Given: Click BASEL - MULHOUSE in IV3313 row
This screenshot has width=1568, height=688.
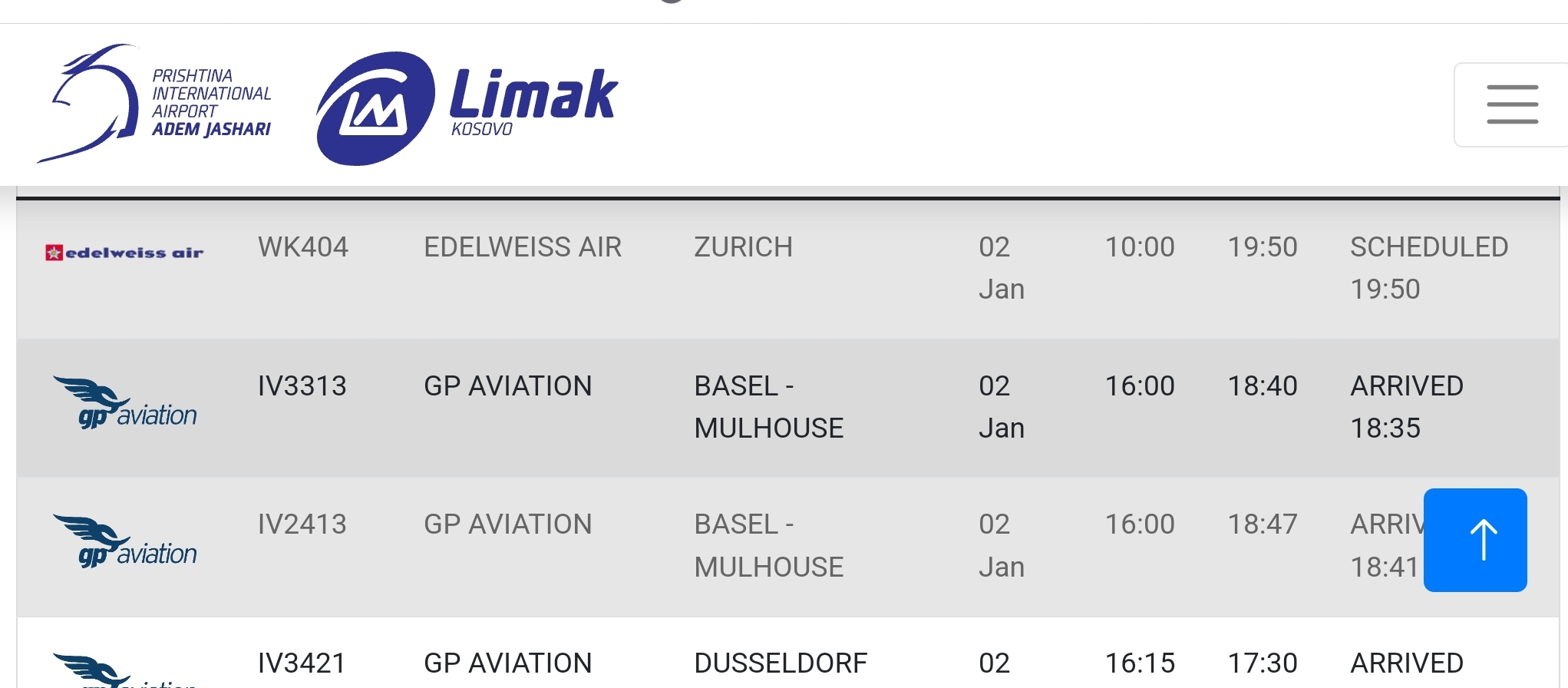Looking at the screenshot, I should pyautogui.click(x=768, y=407).
